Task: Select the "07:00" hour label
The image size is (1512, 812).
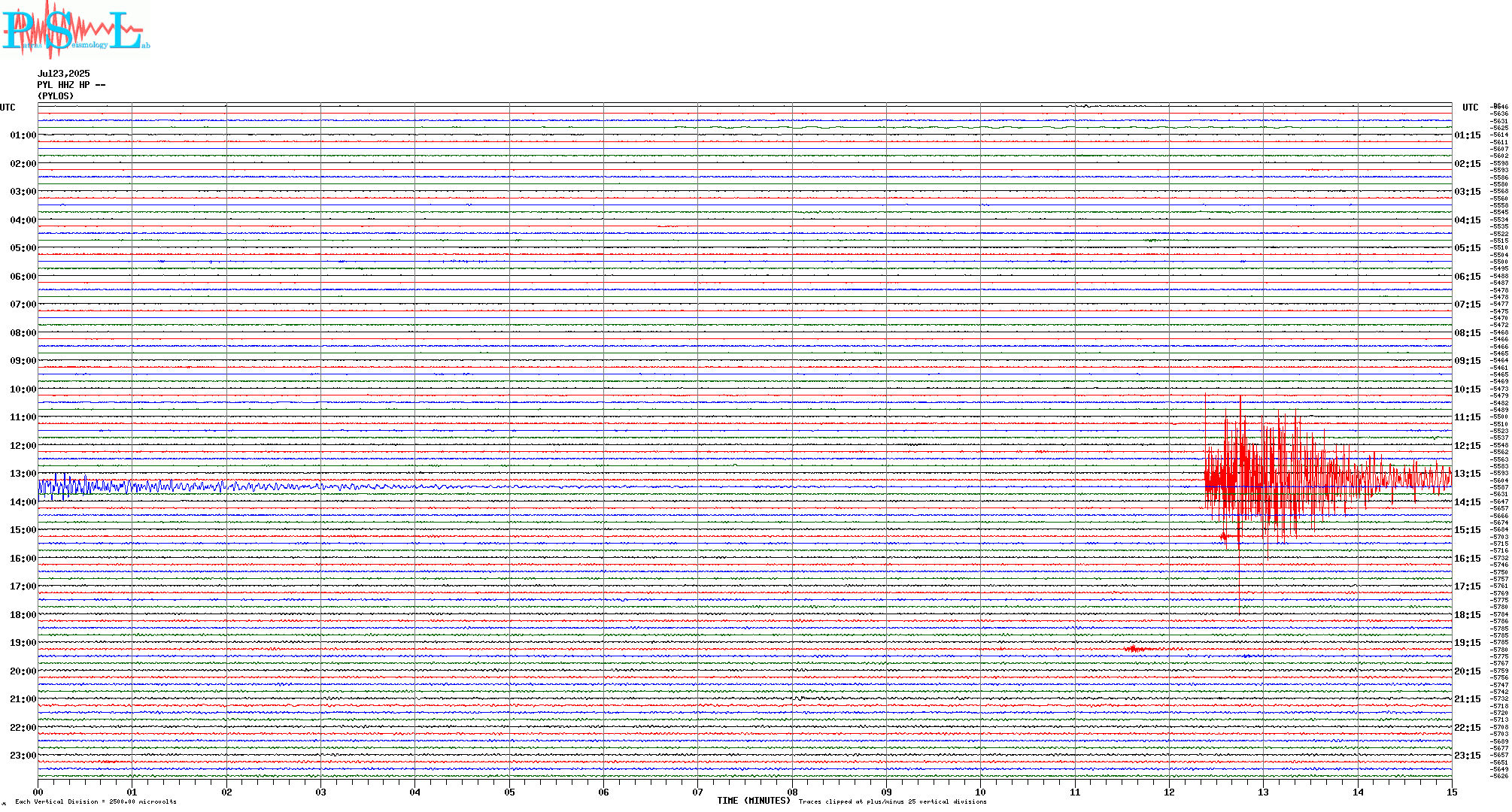Action: 23,304
